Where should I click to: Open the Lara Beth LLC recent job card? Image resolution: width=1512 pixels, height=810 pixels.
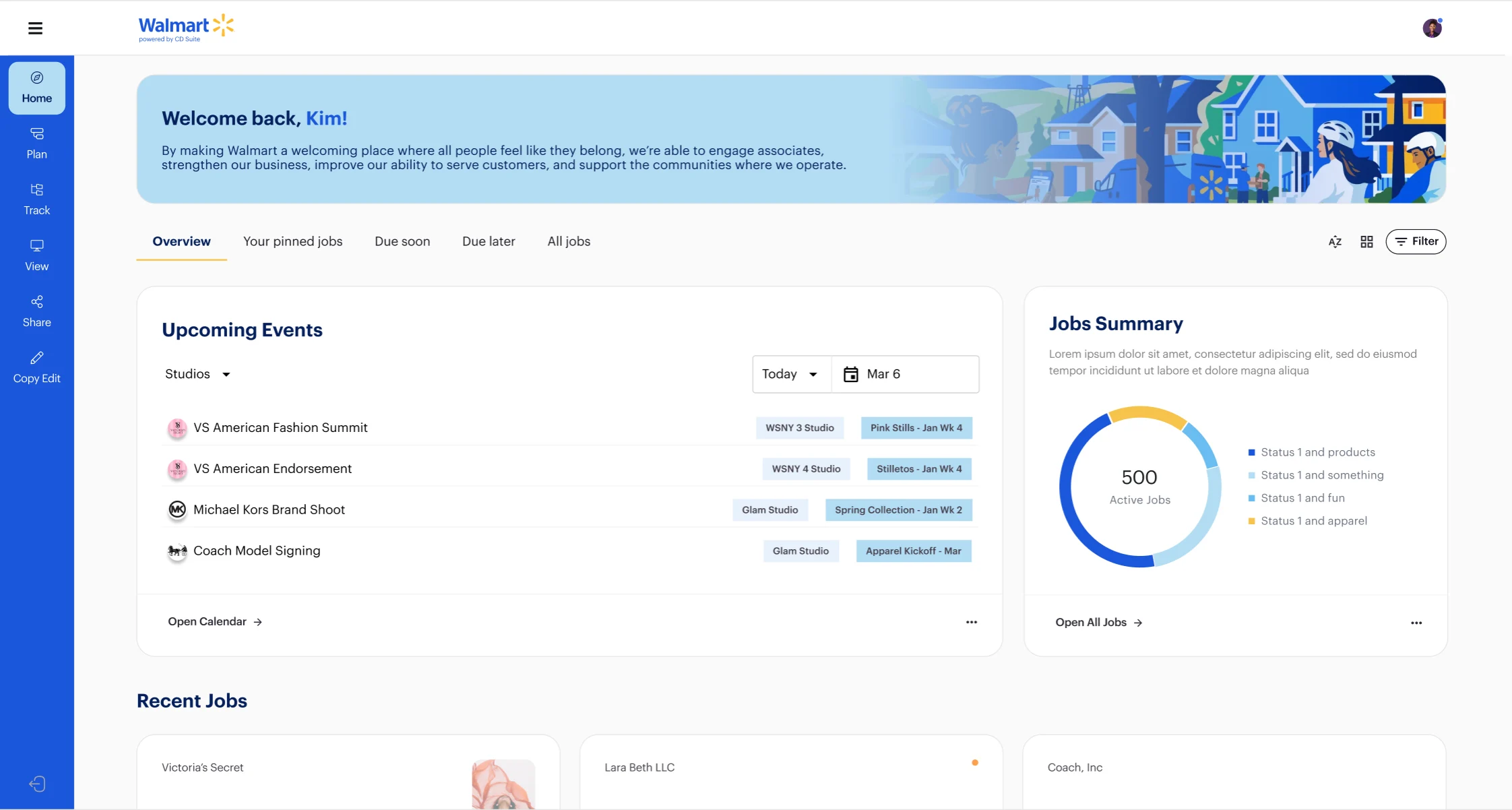[x=791, y=772]
